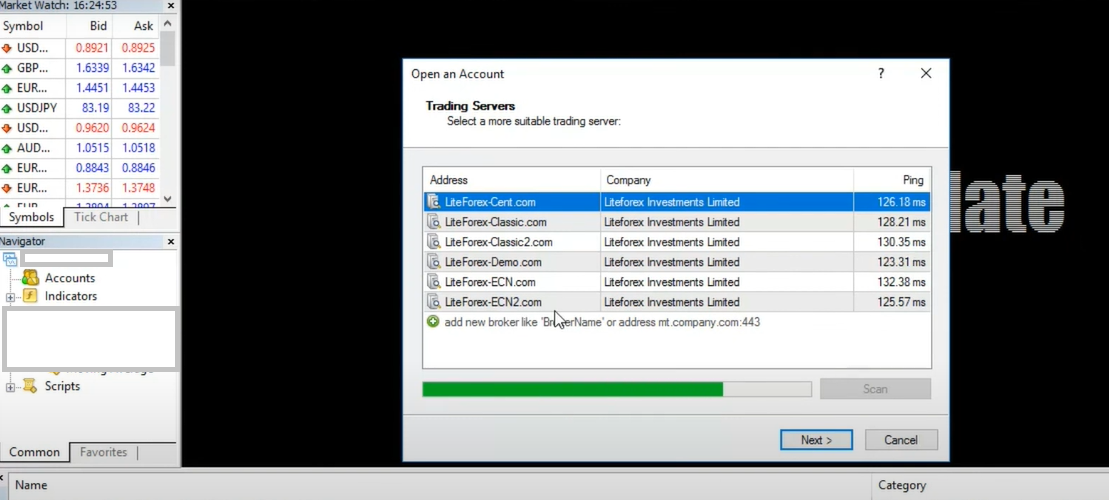
Task: Select the LiteForex-Classic.com address text
Action: point(495,222)
